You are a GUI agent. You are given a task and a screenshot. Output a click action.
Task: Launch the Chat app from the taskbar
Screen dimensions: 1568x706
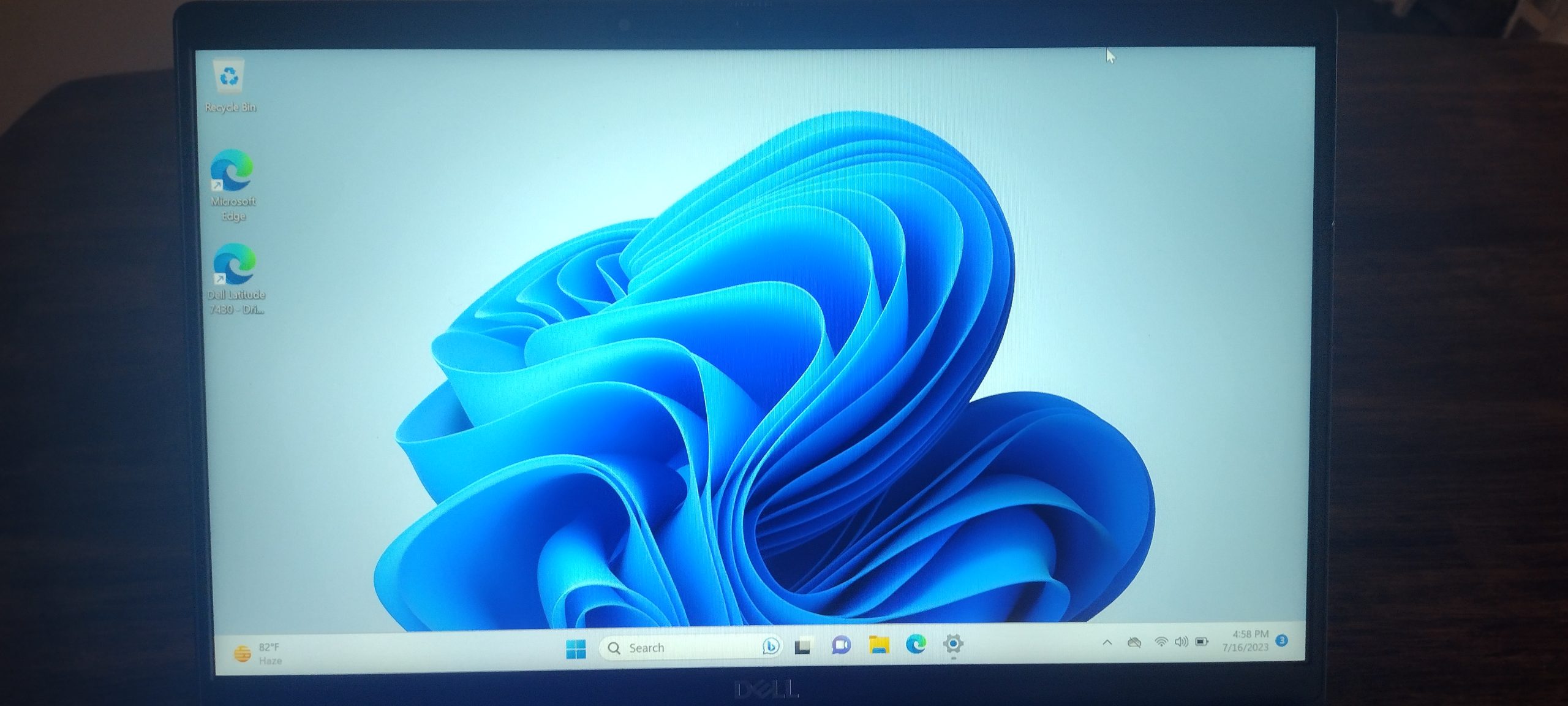[x=841, y=645]
